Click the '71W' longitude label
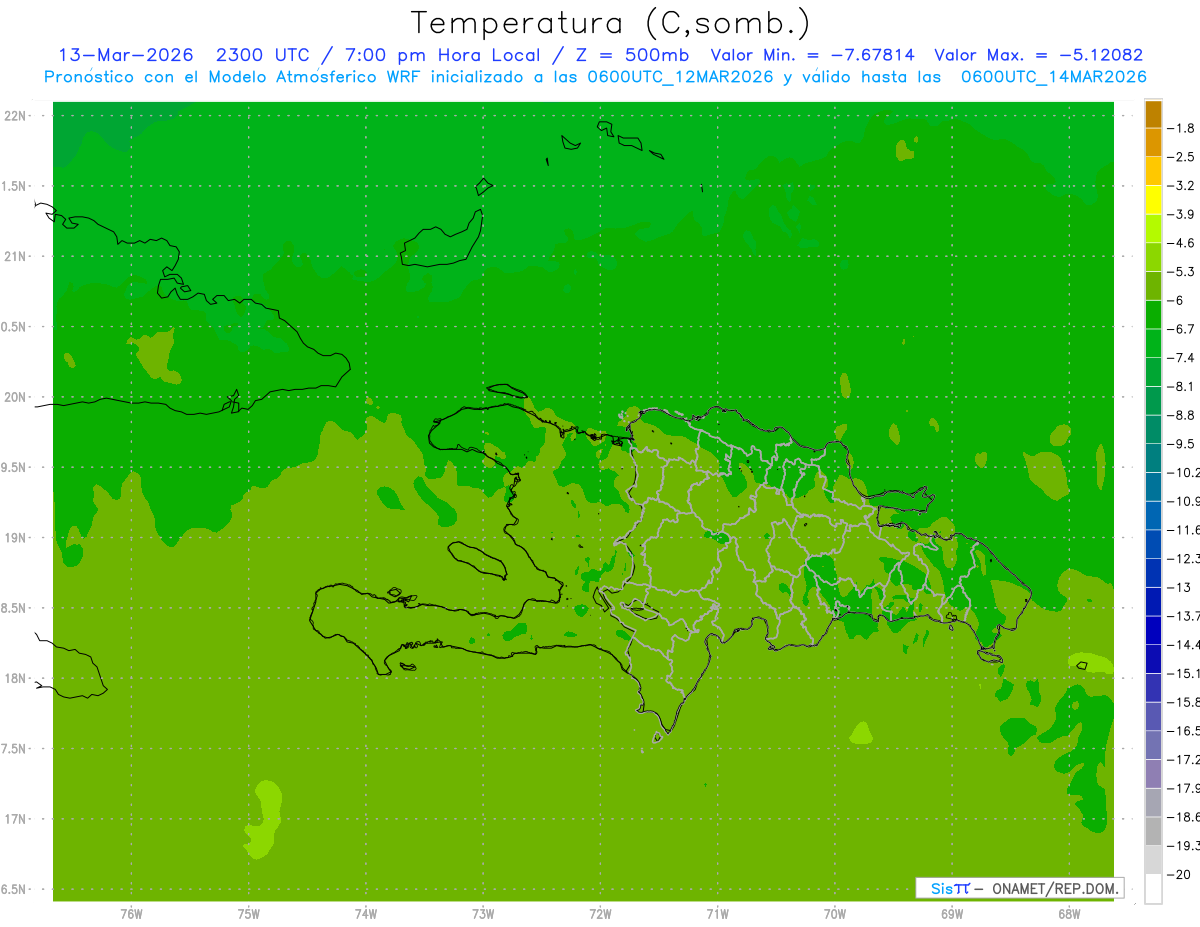1200x927 pixels. (717, 913)
